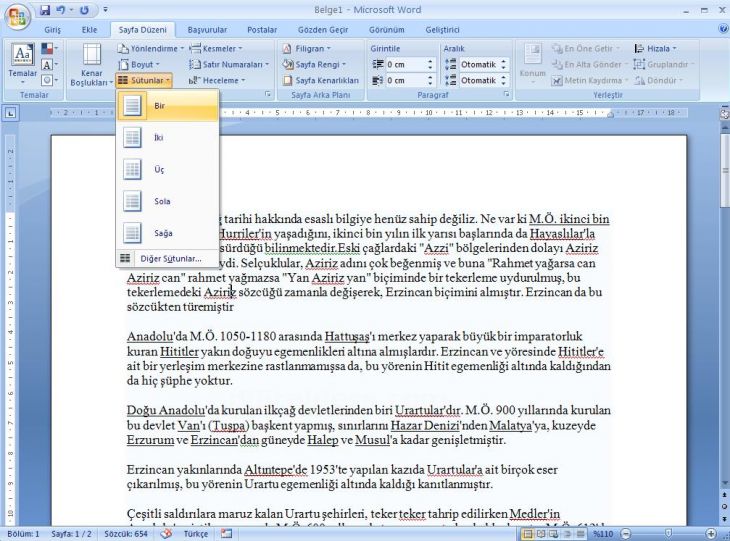Viewport: 730px width, 541px height.
Task: Open Sayfa Rengi page color menu
Action: click(314, 64)
